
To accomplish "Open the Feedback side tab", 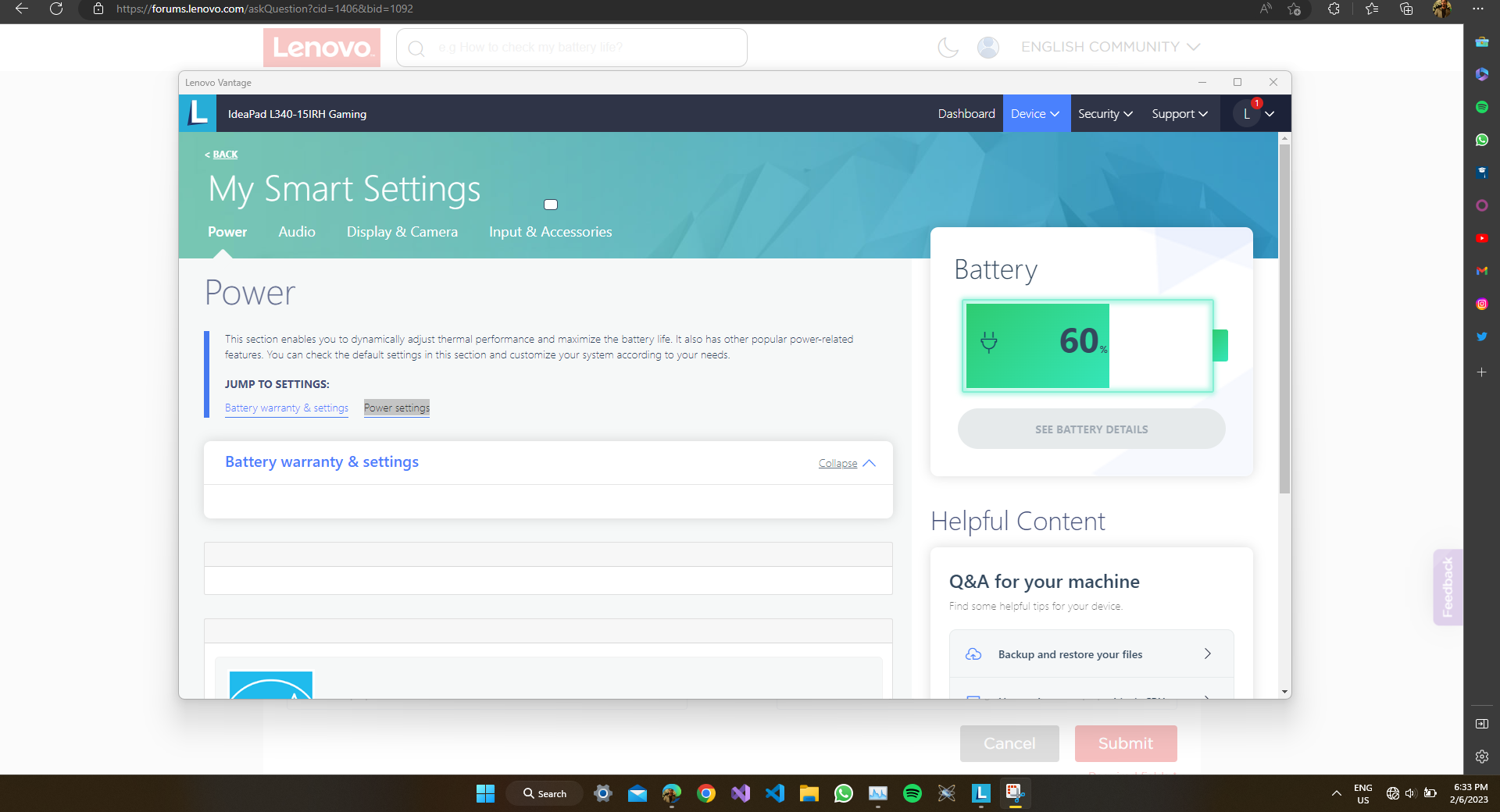I will (x=1448, y=587).
